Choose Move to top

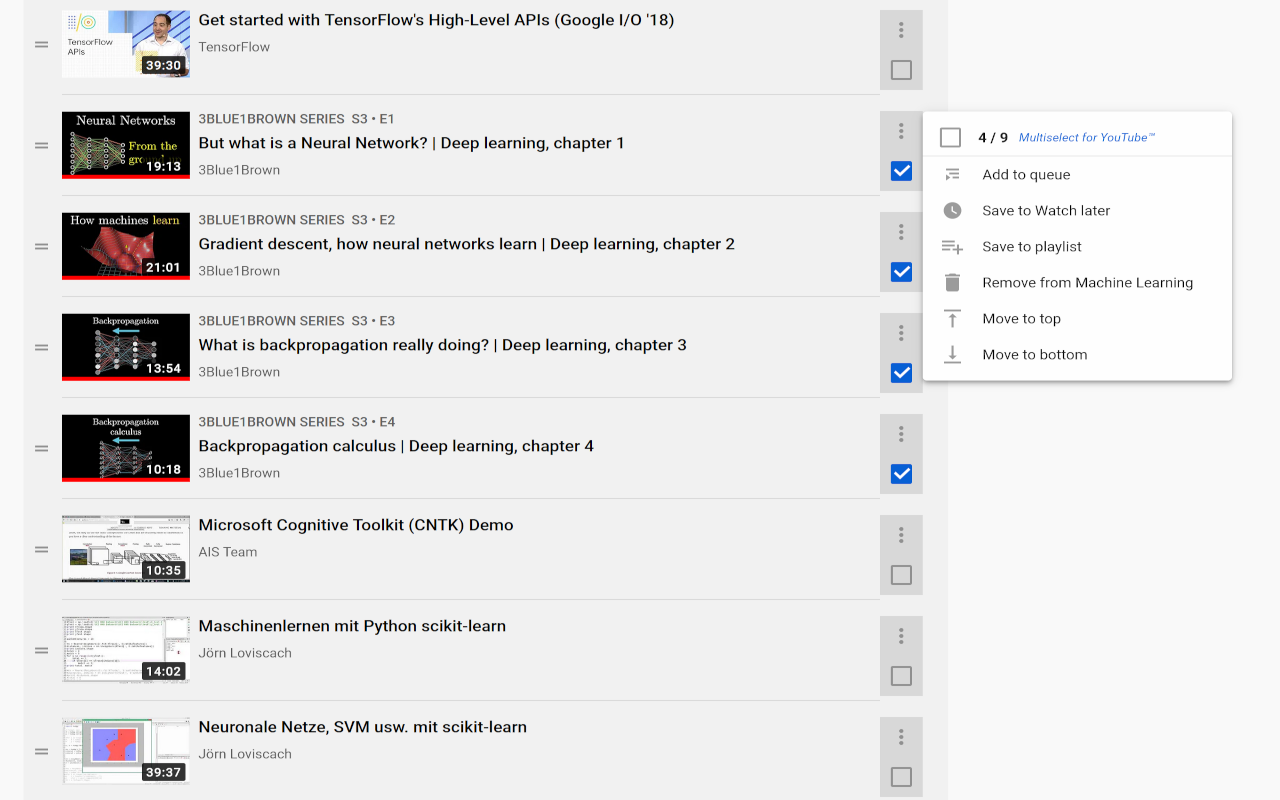tap(1077, 318)
